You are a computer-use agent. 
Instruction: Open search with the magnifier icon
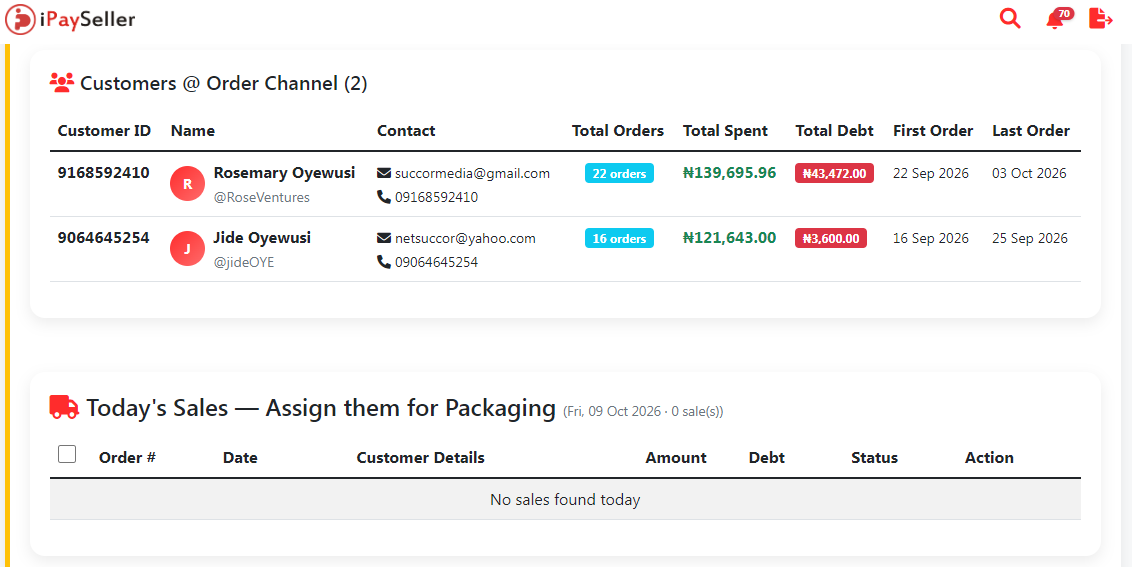pyautogui.click(x=1010, y=18)
